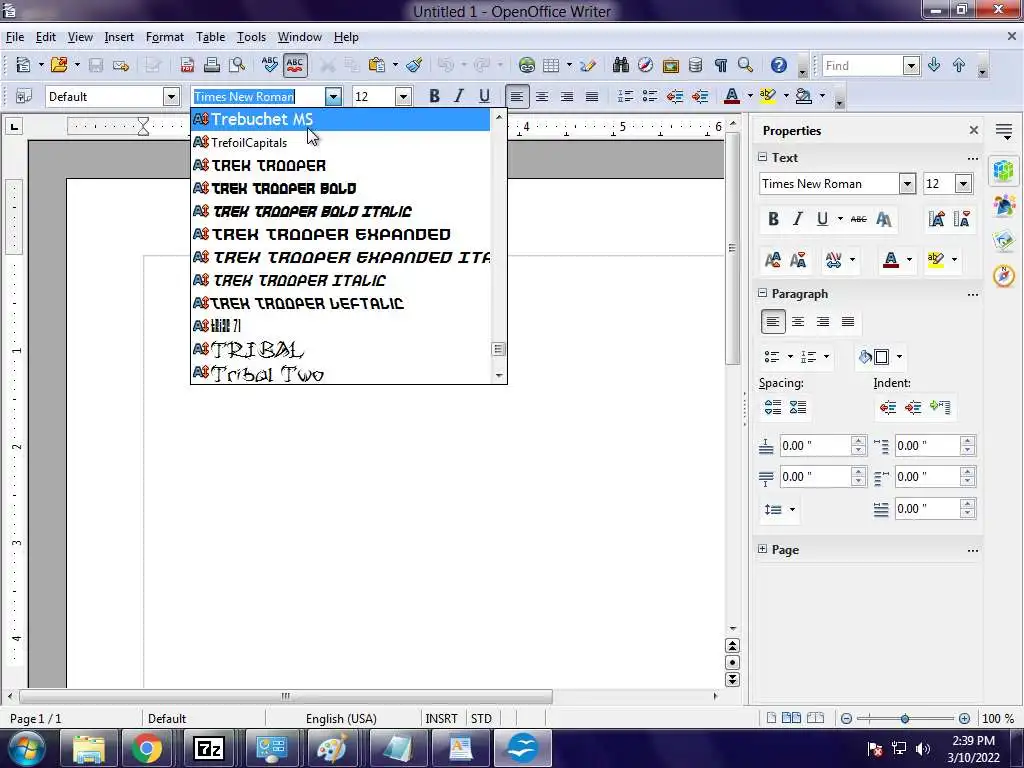This screenshot has height=768, width=1024.
Task: Open Page Preview icon
Action: tap(236, 65)
